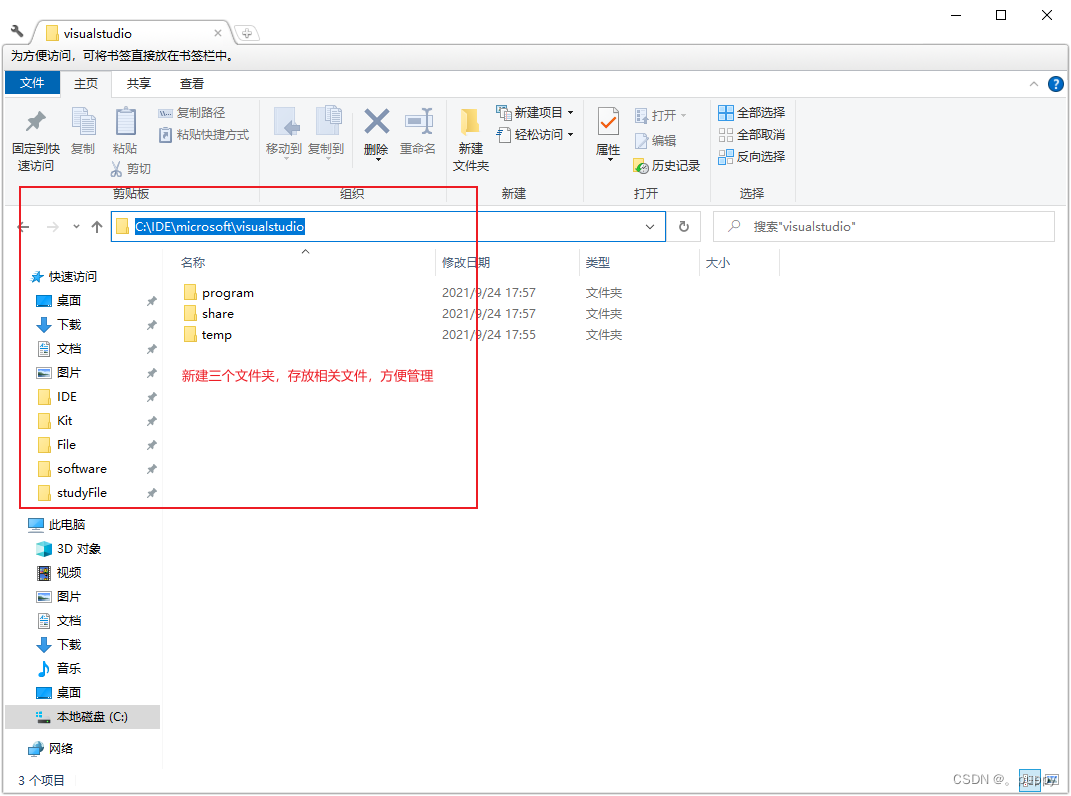Unpin 下载 from Quick access

coord(151,324)
